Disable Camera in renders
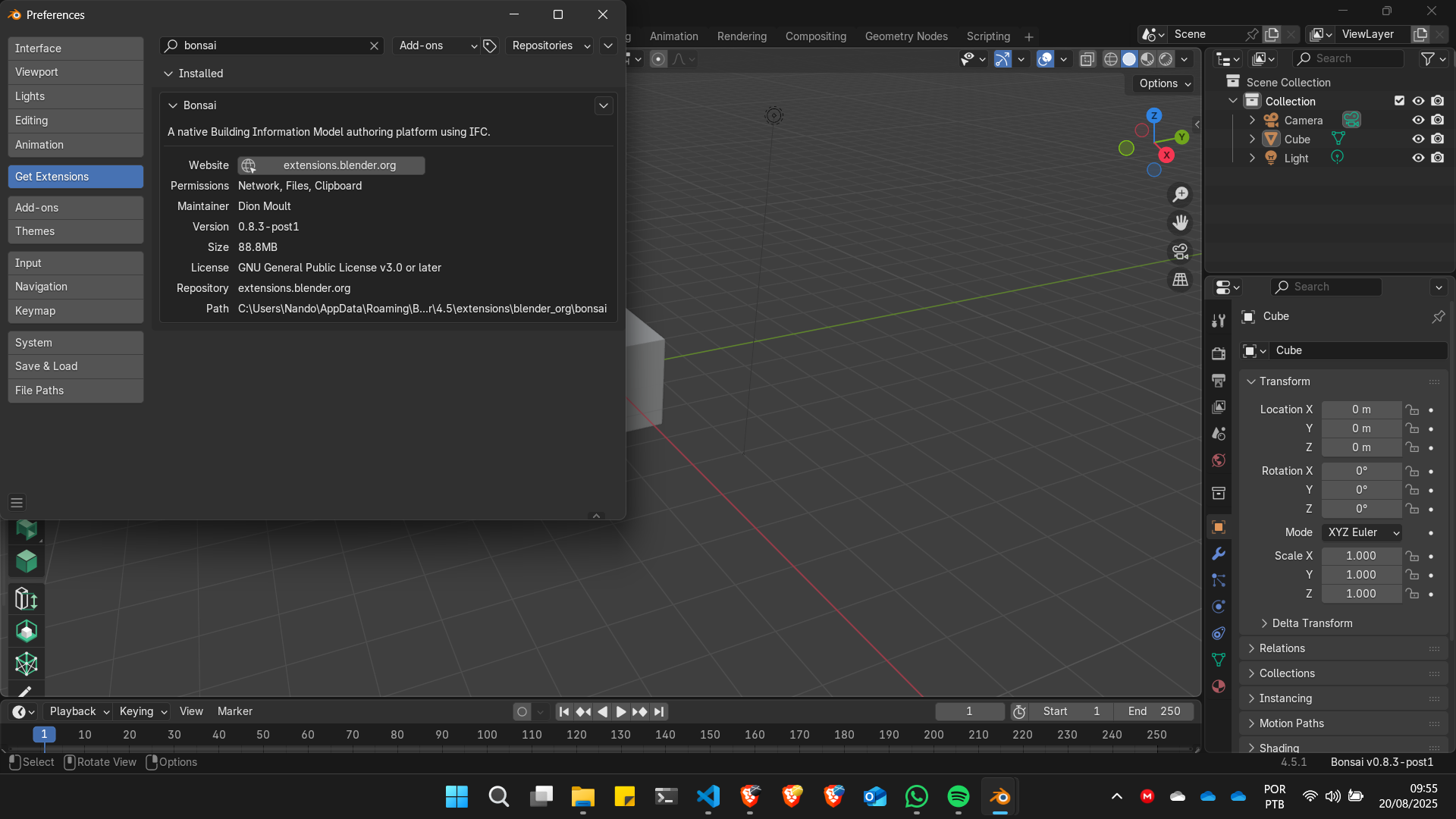The width and height of the screenshot is (1456, 819). point(1438,120)
